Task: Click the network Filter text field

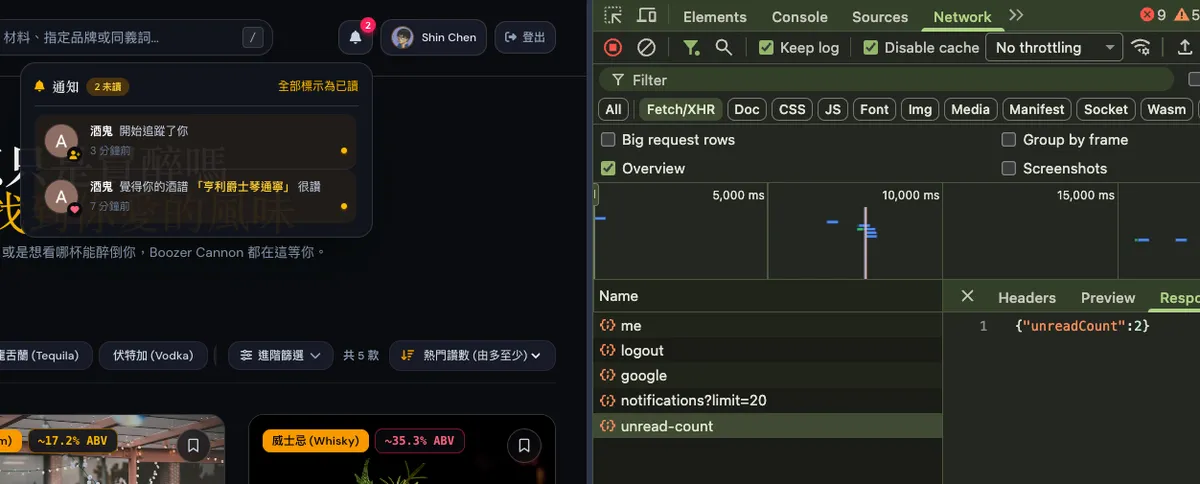Action: point(886,80)
